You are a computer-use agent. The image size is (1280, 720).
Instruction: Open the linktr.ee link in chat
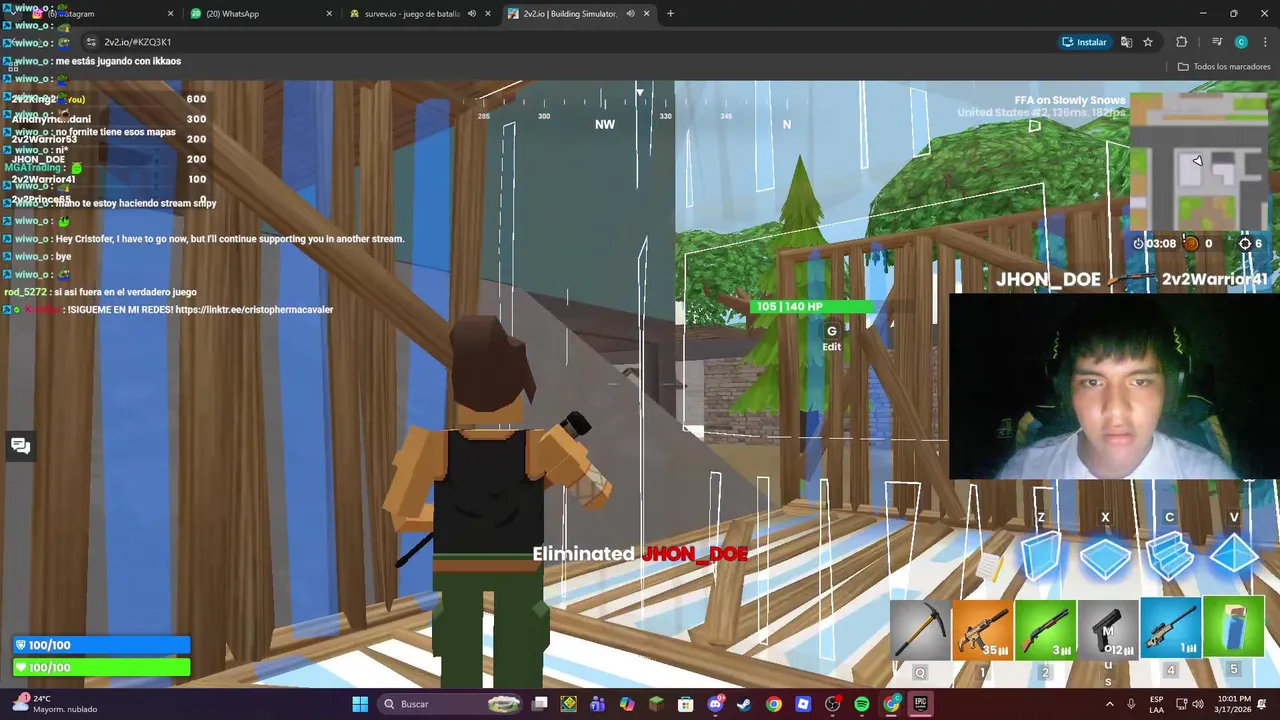point(254,310)
